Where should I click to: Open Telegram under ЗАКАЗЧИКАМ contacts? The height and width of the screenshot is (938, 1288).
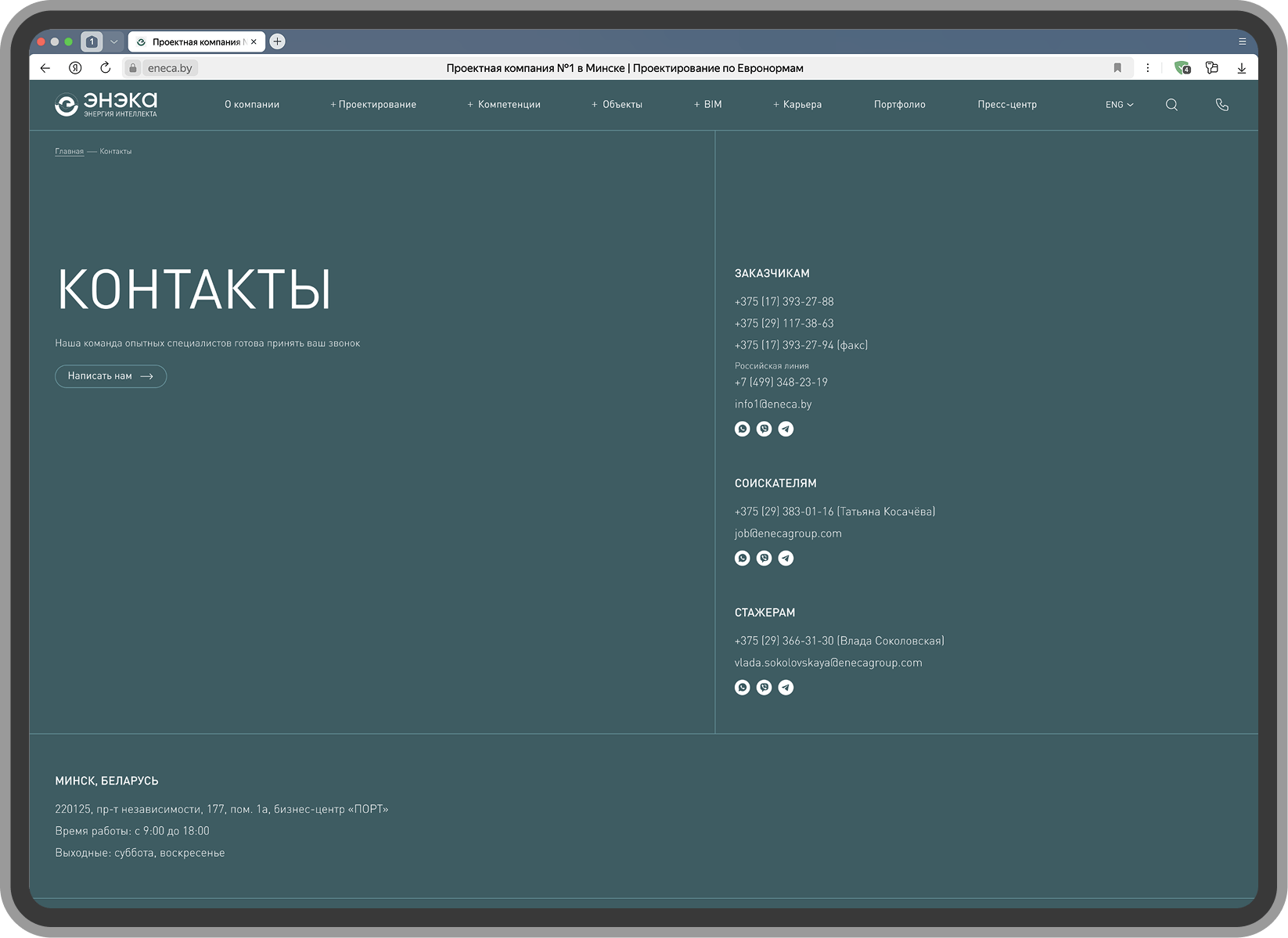click(786, 429)
